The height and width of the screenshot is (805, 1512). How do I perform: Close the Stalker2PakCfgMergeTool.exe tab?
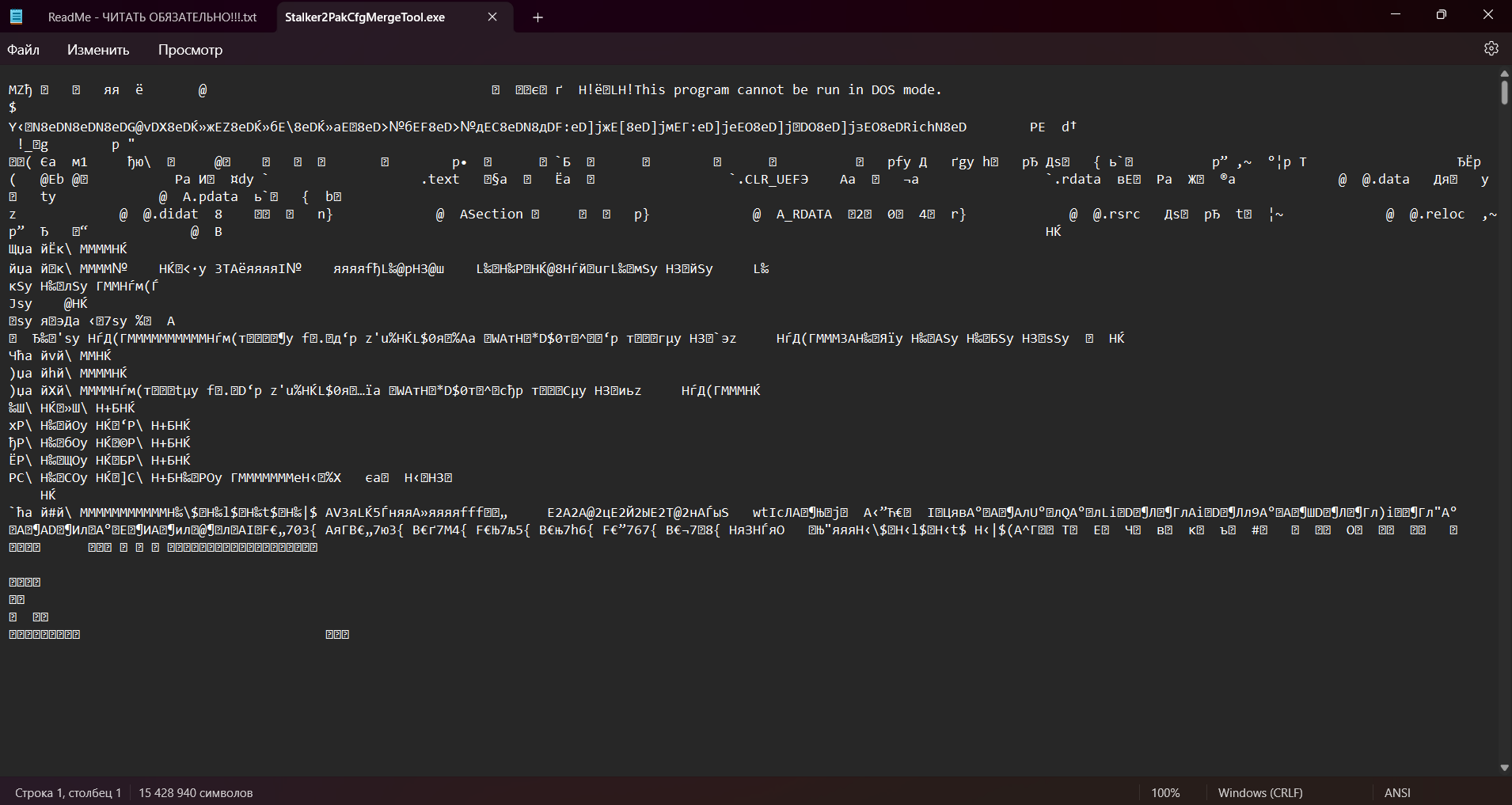tap(492, 17)
